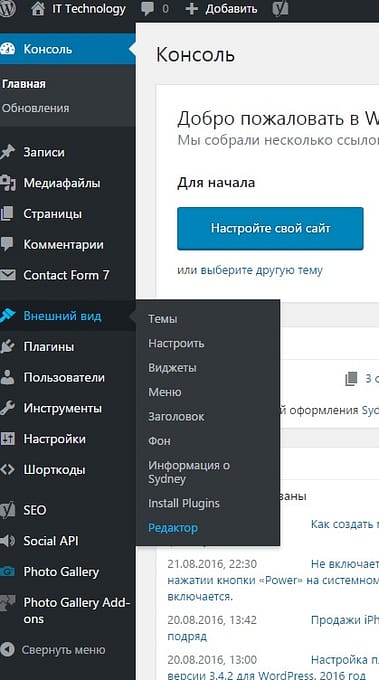Open Contact Form 7 menu
The width and height of the screenshot is (379, 680).
click(x=66, y=275)
